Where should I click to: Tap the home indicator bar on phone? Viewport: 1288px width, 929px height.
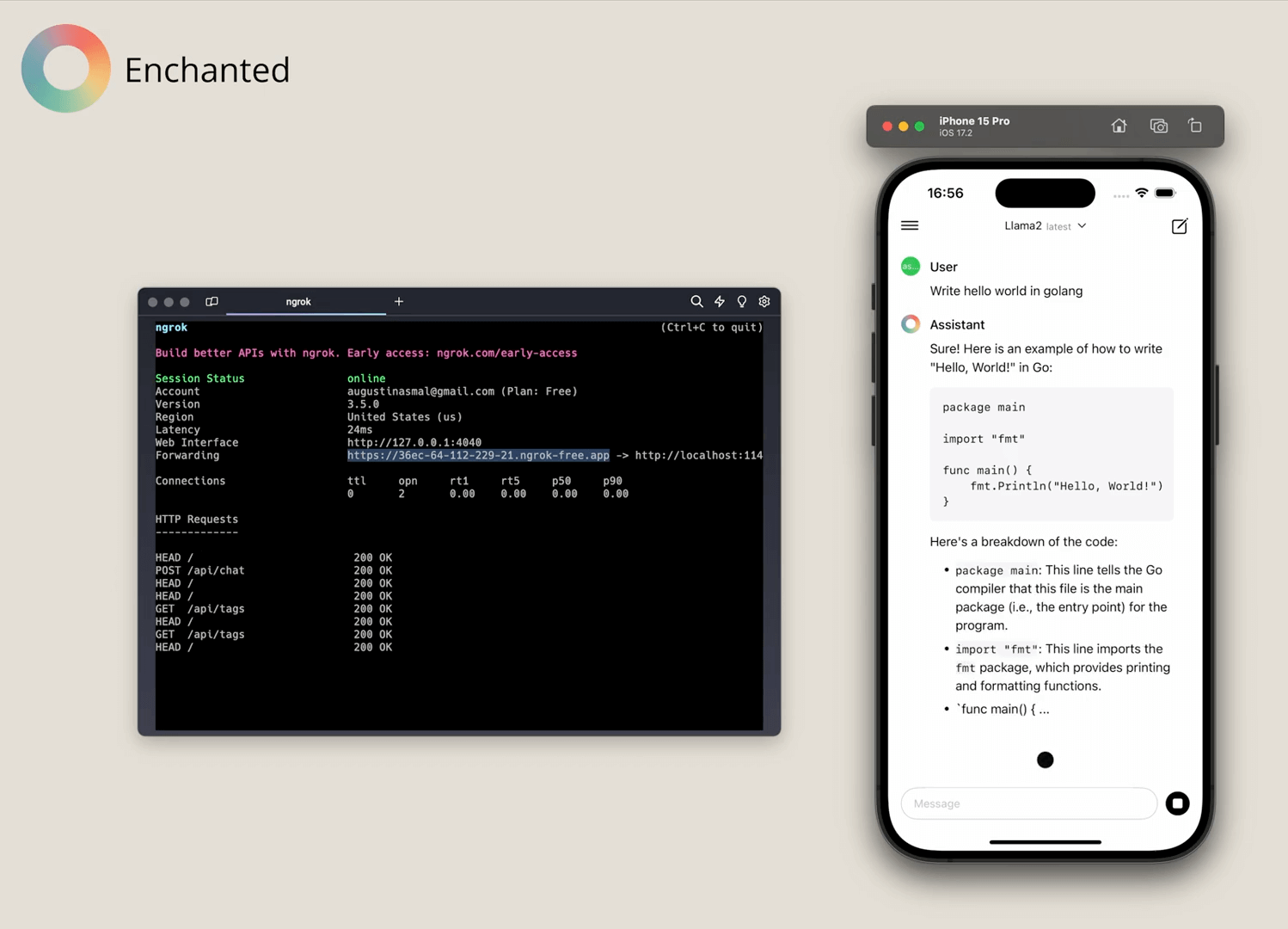[1046, 842]
